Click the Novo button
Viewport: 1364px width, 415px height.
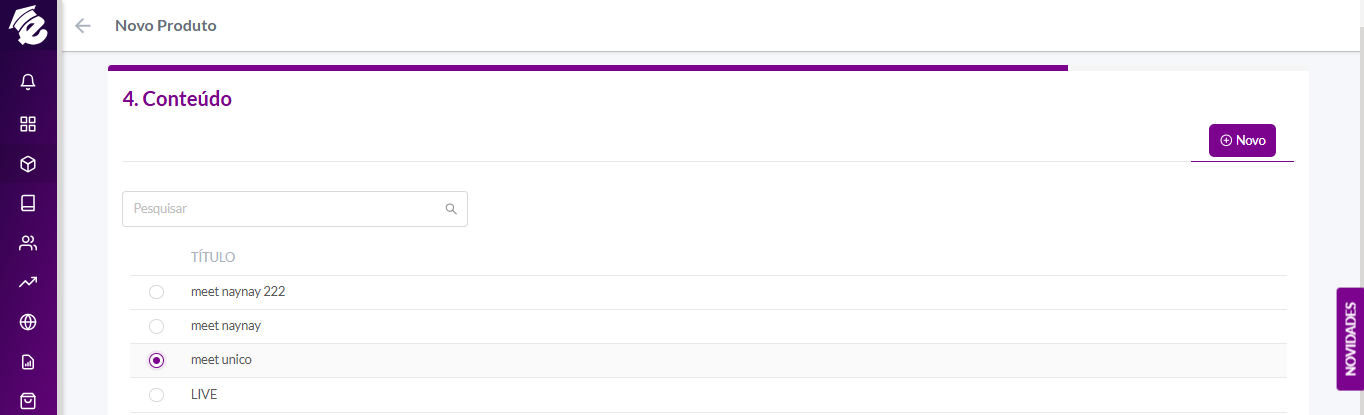1242,141
